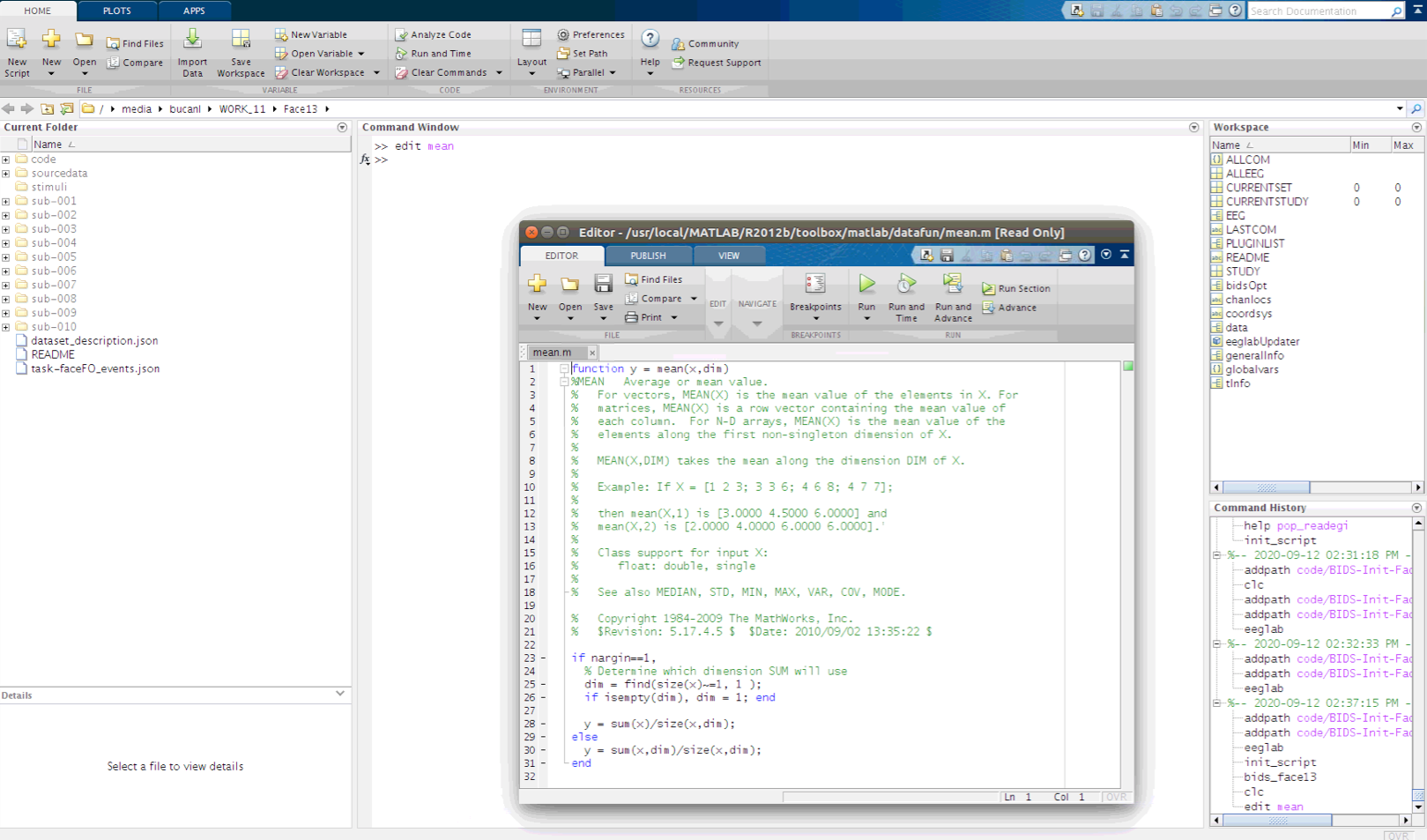Expand the sub-005 folder

(x=6, y=257)
